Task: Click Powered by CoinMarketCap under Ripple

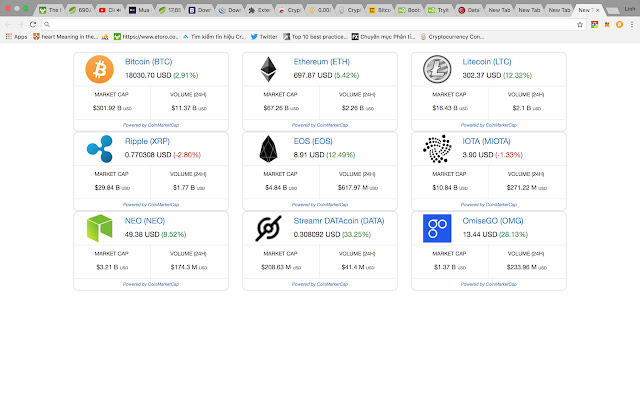Action: click(x=151, y=204)
